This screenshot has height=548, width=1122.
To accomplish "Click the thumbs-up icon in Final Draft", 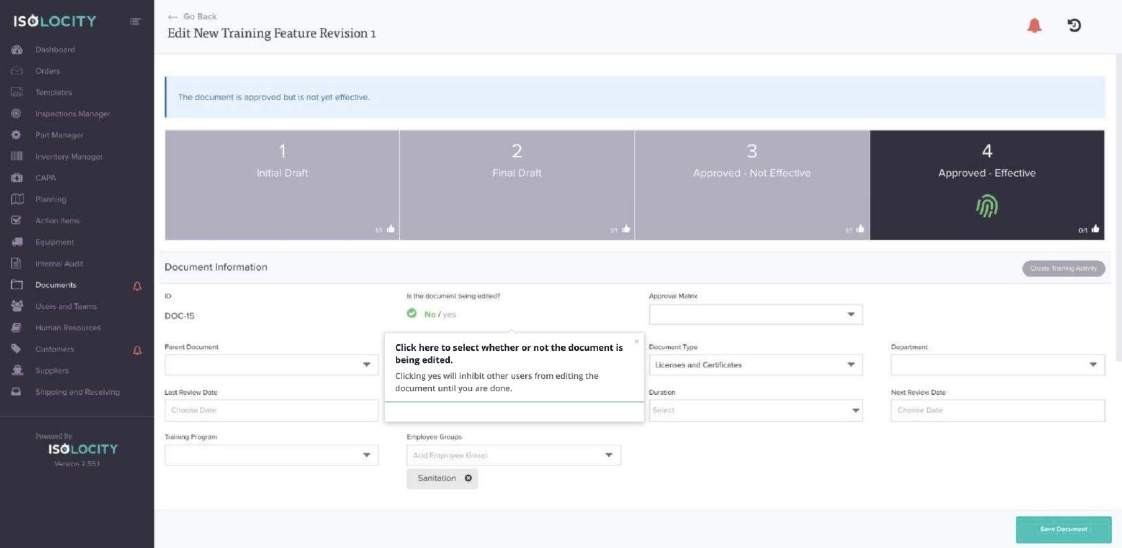I will coord(625,230).
